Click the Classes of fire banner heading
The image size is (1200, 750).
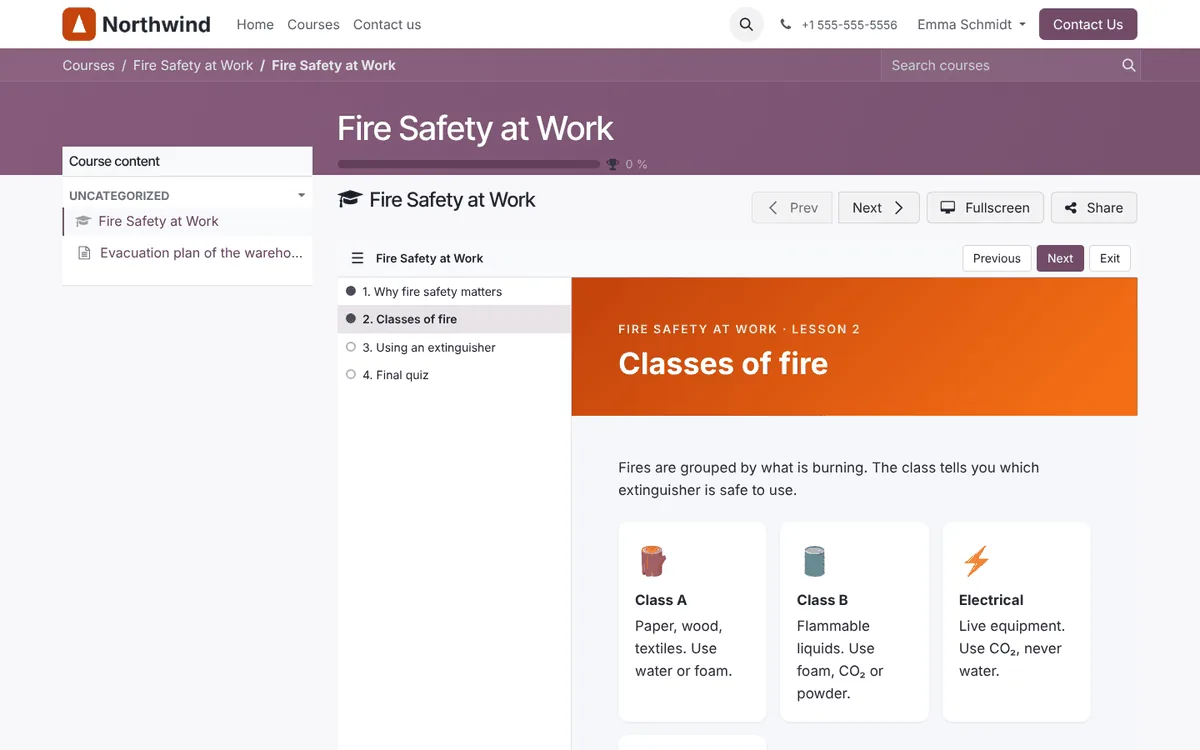[x=723, y=363]
